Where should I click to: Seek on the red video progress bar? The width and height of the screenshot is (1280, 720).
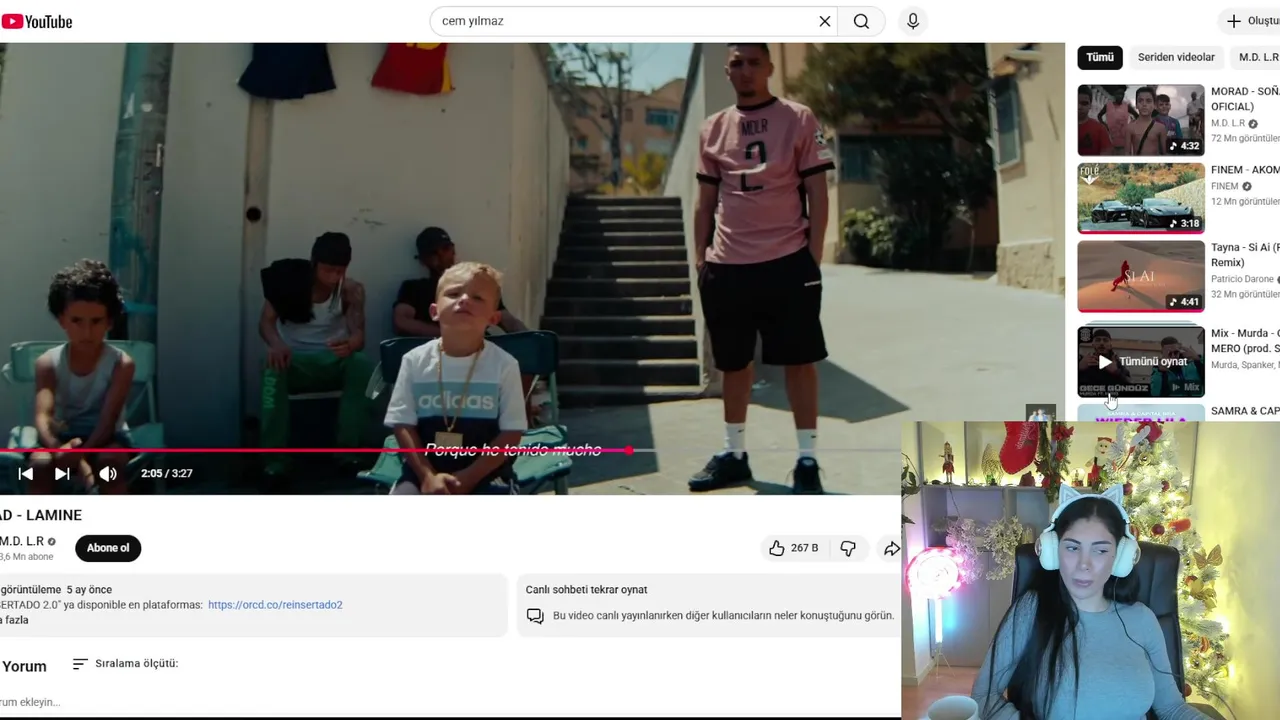pos(450,450)
